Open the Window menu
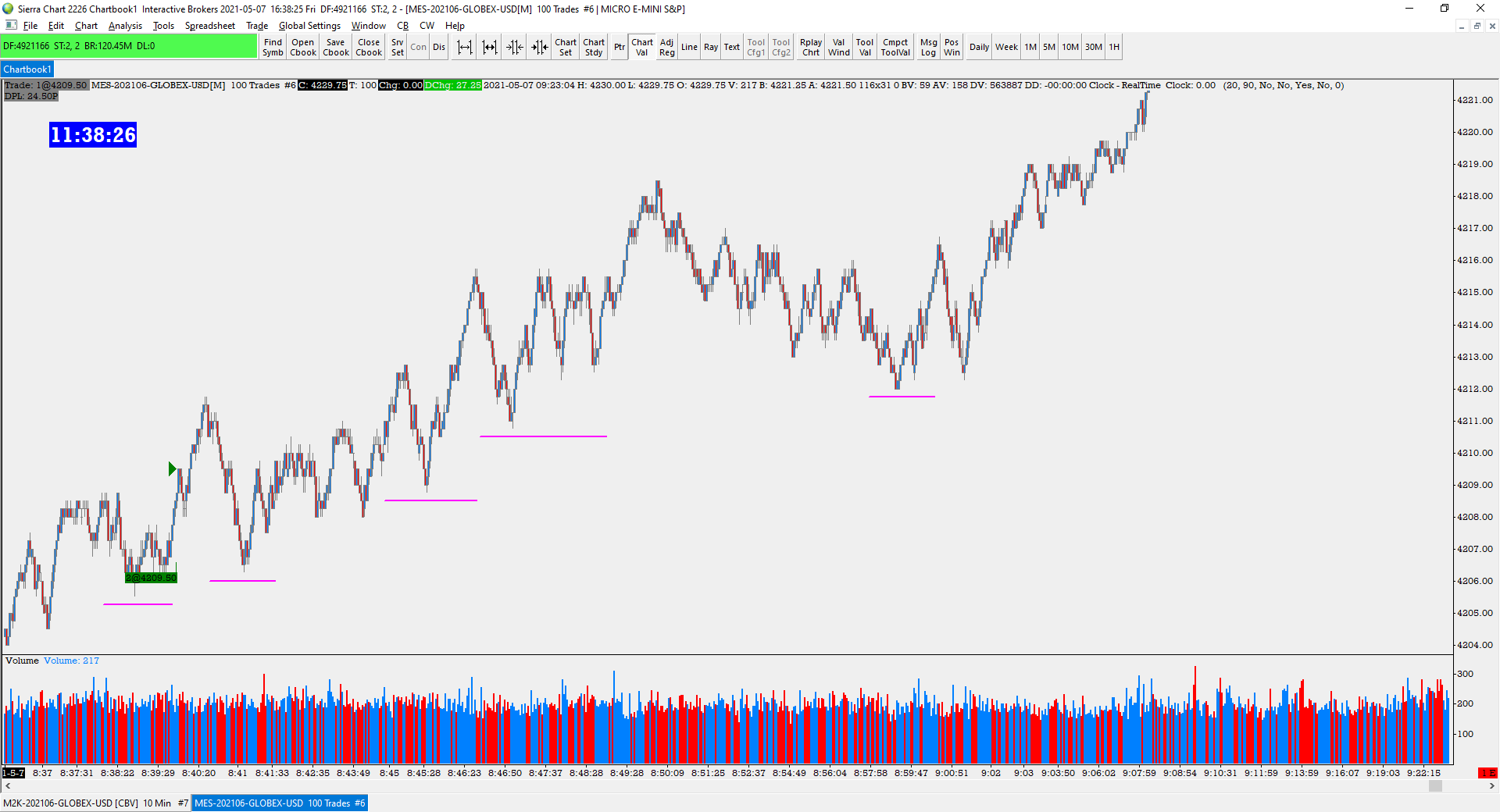 point(369,26)
